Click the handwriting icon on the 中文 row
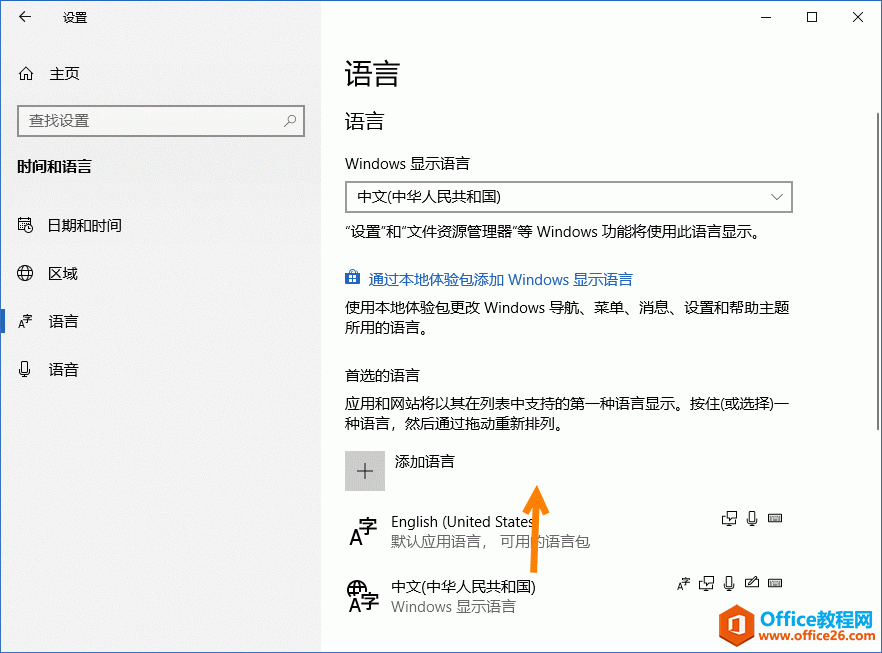 752,583
